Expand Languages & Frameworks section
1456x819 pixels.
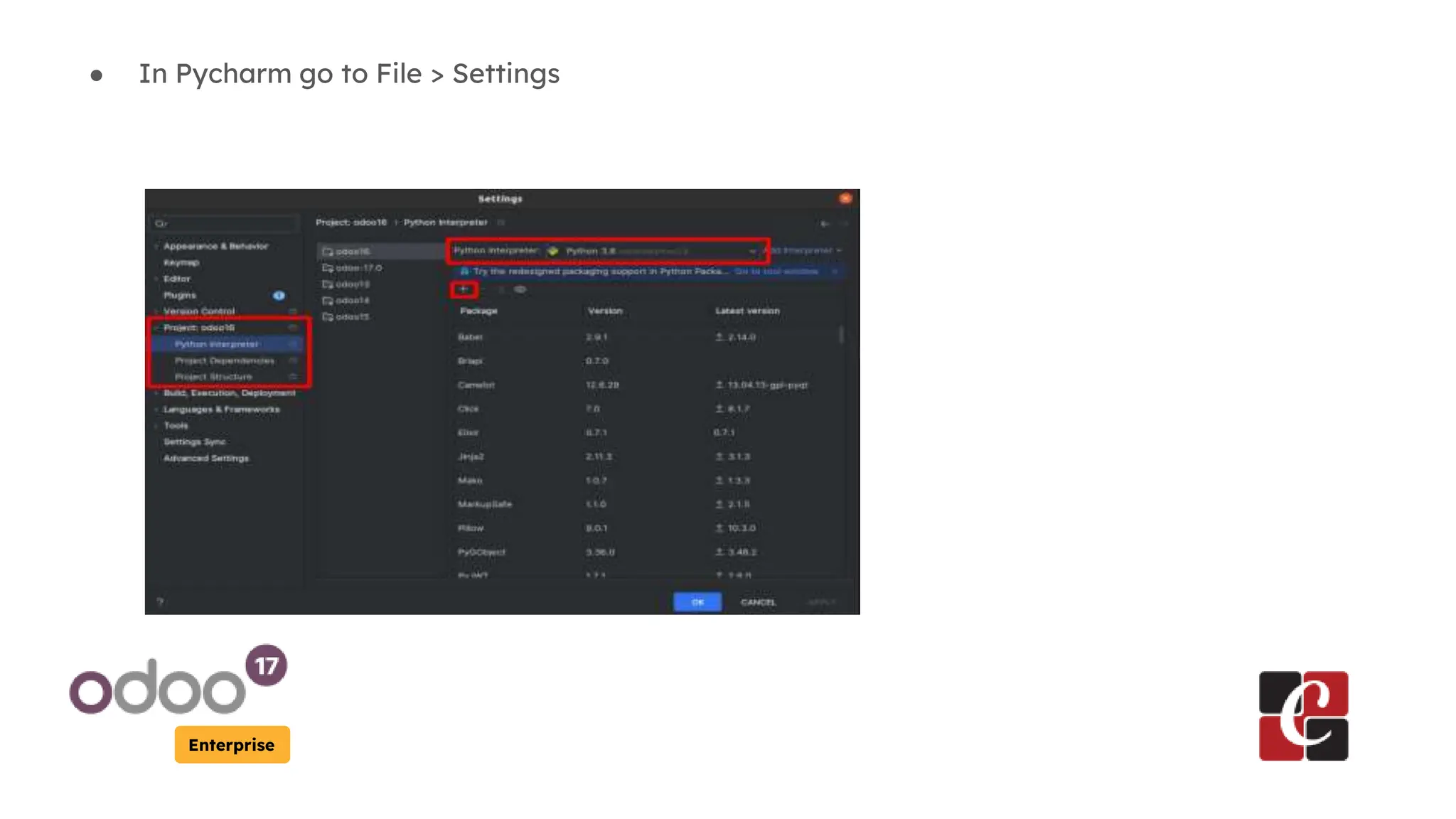click(x=156, y=409)
